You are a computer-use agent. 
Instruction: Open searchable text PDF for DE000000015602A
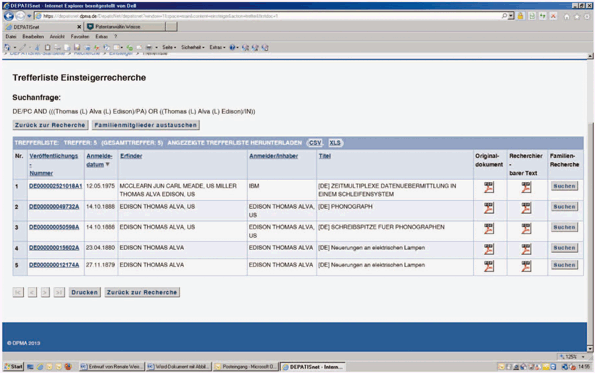click(x=526, y=249)
